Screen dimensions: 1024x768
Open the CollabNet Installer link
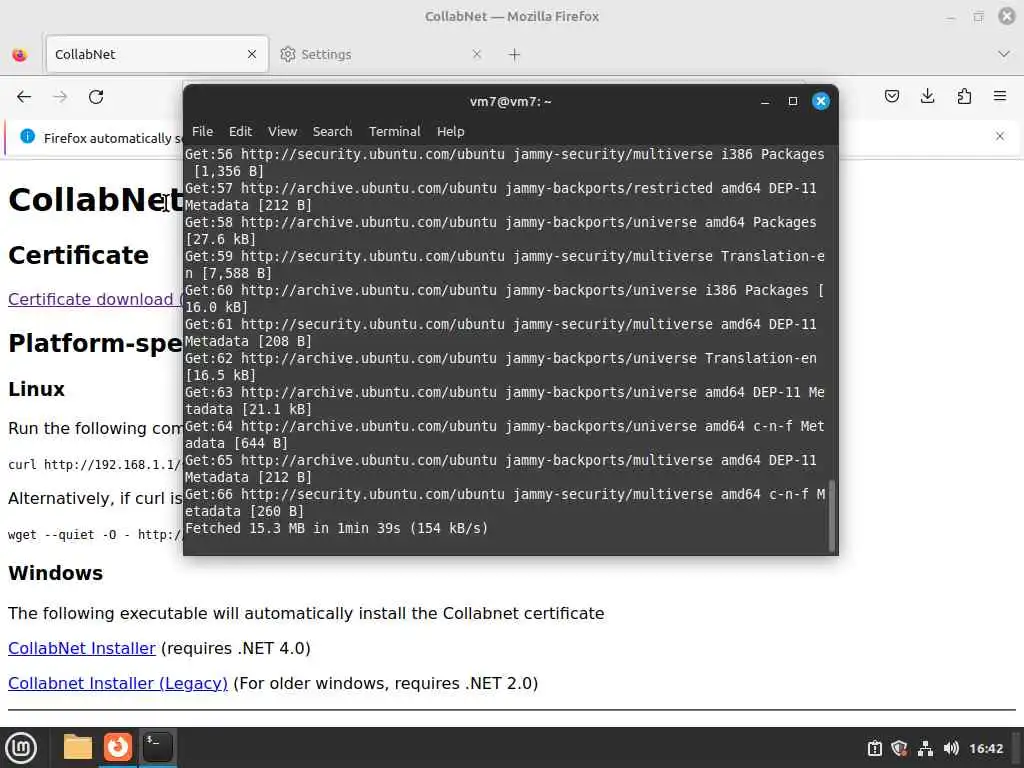point(82,648)
